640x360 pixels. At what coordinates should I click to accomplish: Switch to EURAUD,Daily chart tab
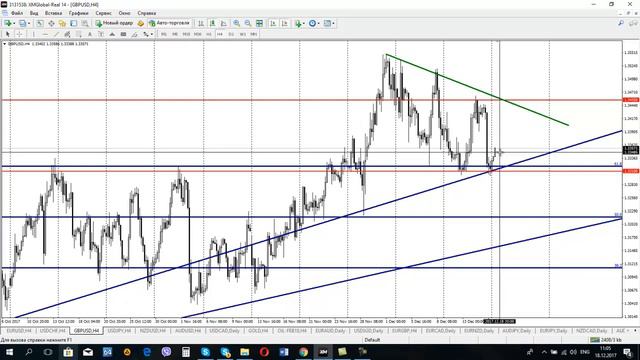click(x=330, y=331)
